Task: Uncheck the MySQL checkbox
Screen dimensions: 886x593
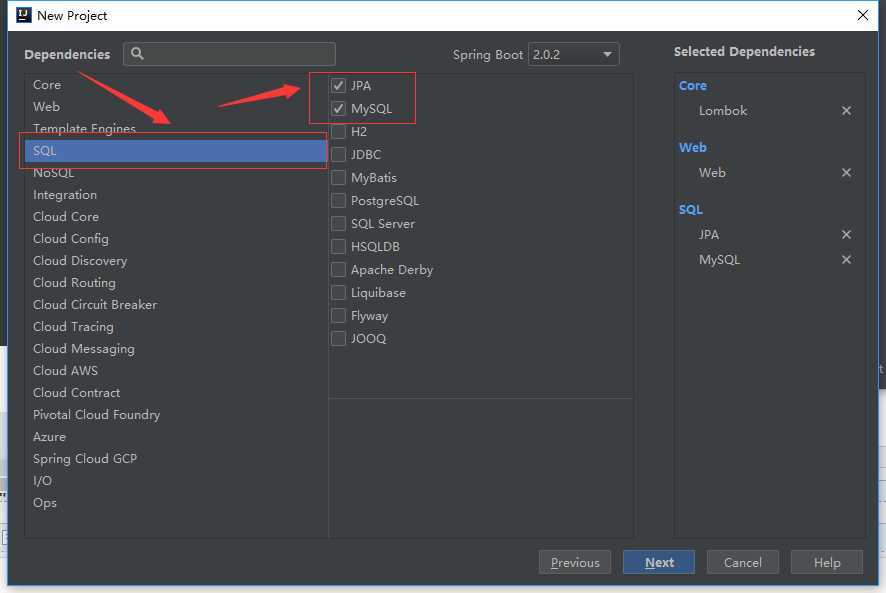Action: 338,109
